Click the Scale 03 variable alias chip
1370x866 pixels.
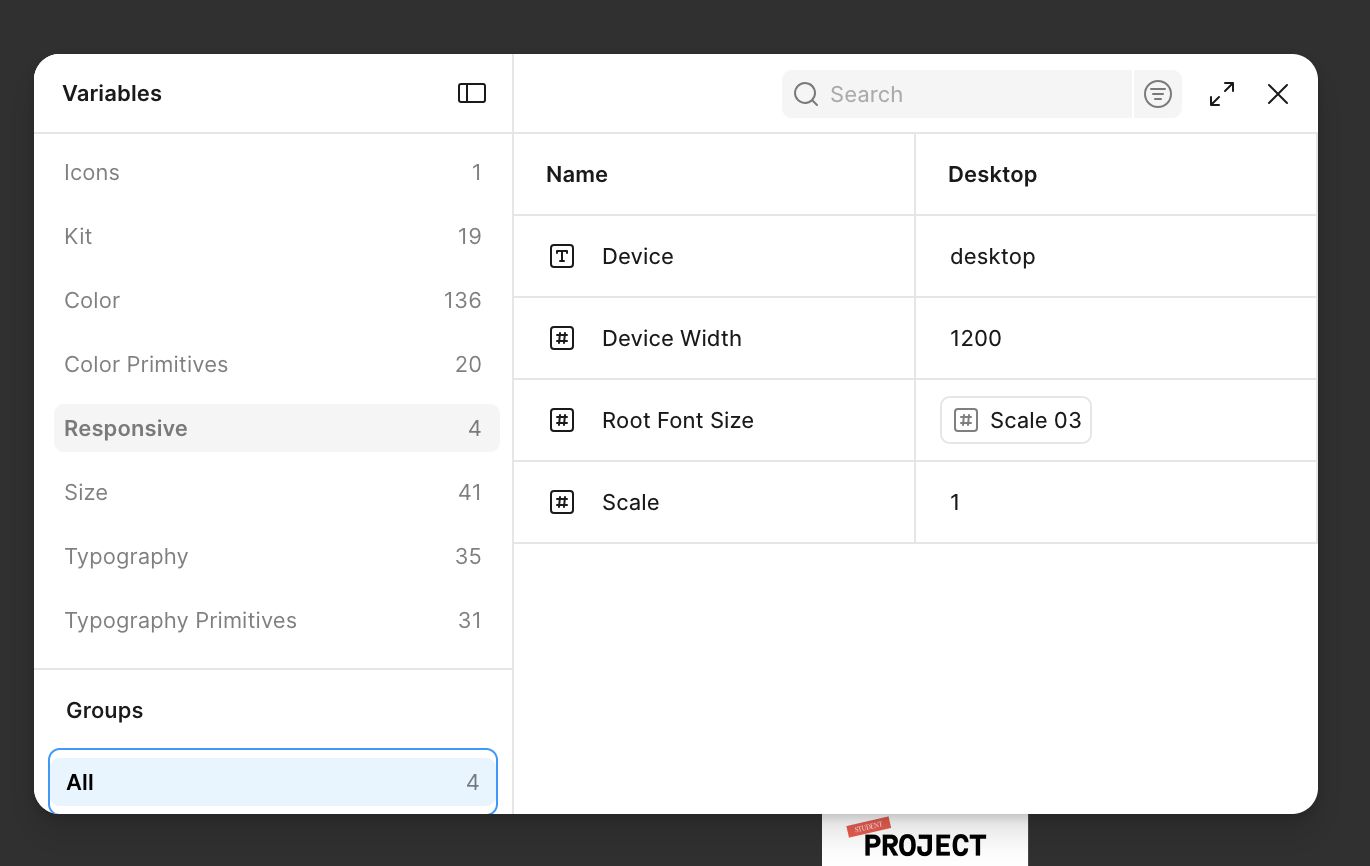tap(1016, 420)
